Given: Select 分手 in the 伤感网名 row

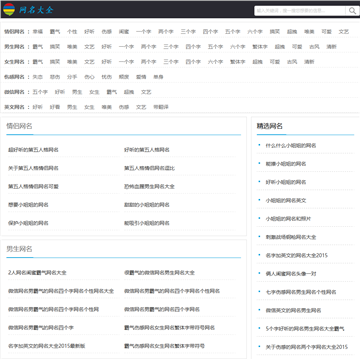Looking at the screenshot, I should click(x=72, y=77).
